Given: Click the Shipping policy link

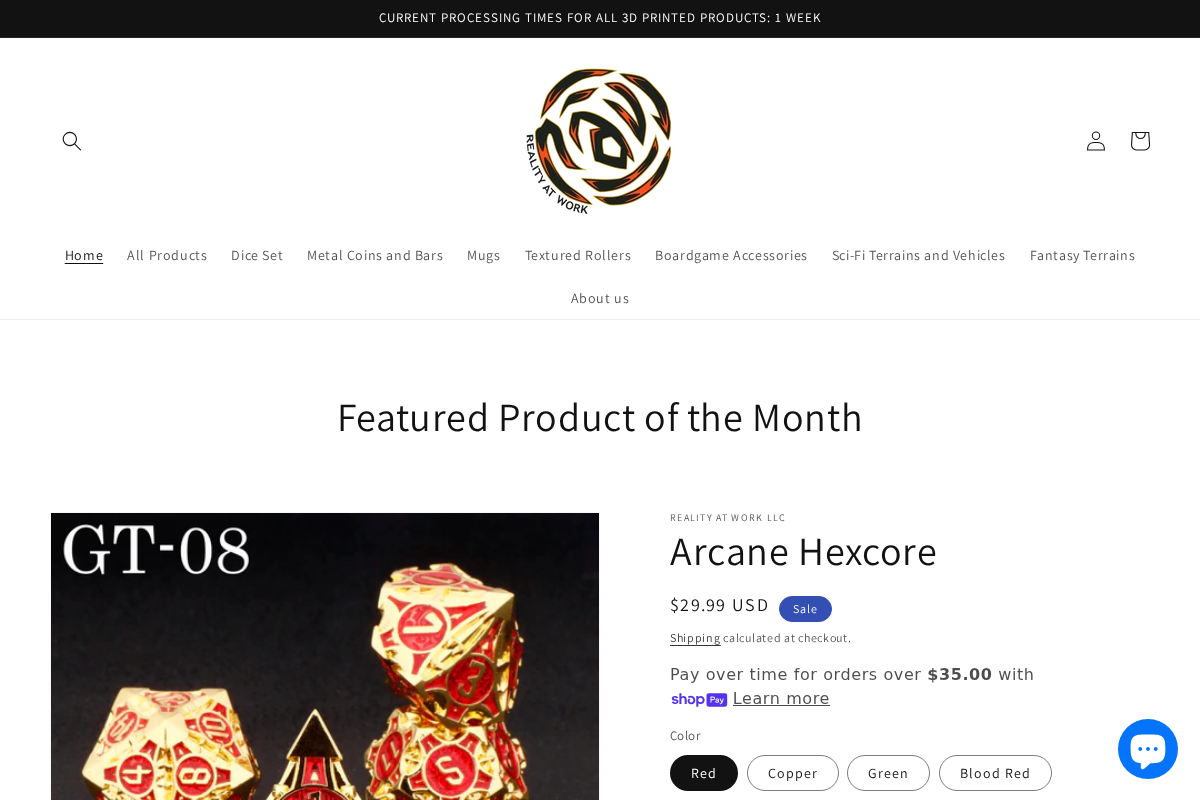Looking at the screenshot, I should [x=695, y=638].
